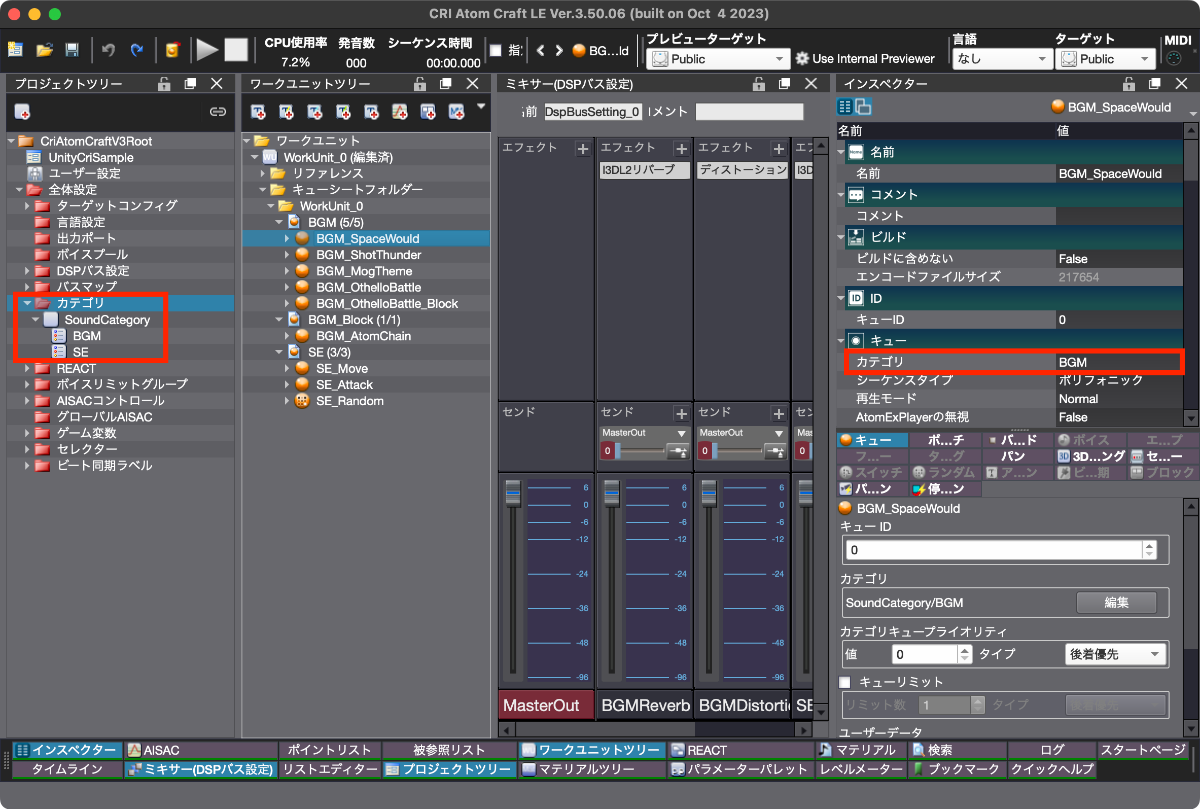Click the Redo arrow icon
Viewport: 1200px width, 809px height.
click(x=136, y=49)
